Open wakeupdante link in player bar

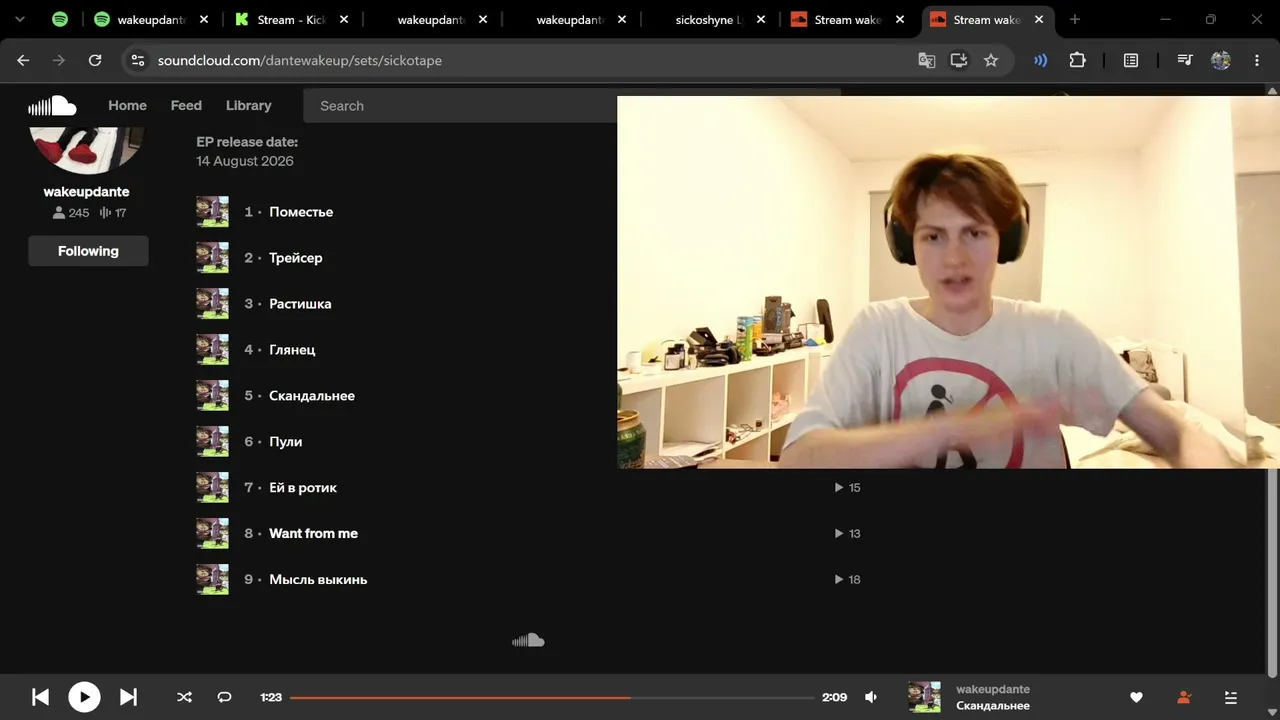[993, 689]
